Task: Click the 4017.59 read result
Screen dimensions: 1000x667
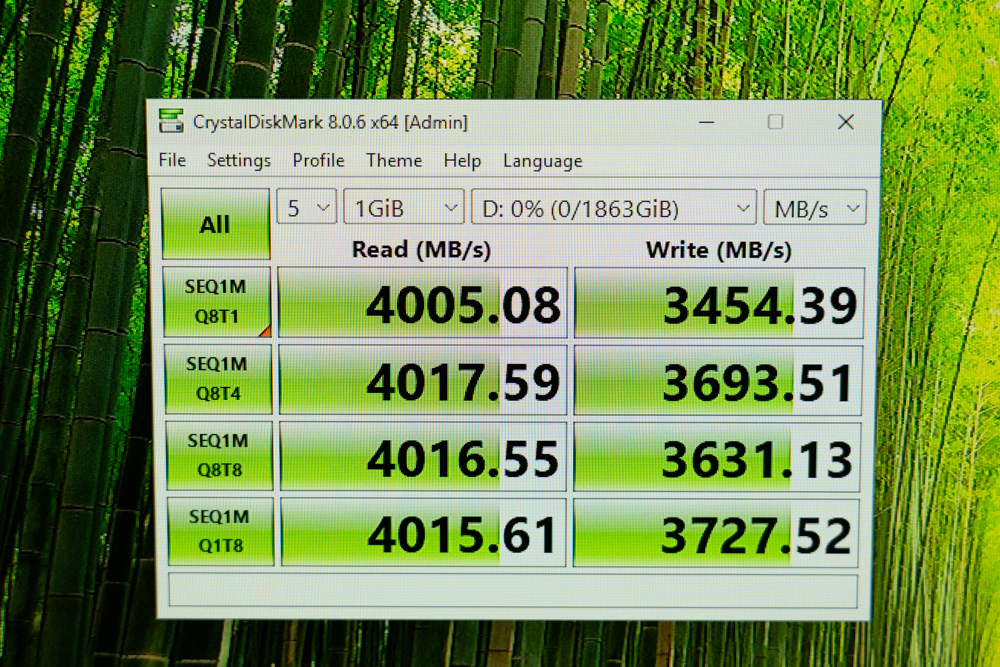Action: (x=423, y=380)
